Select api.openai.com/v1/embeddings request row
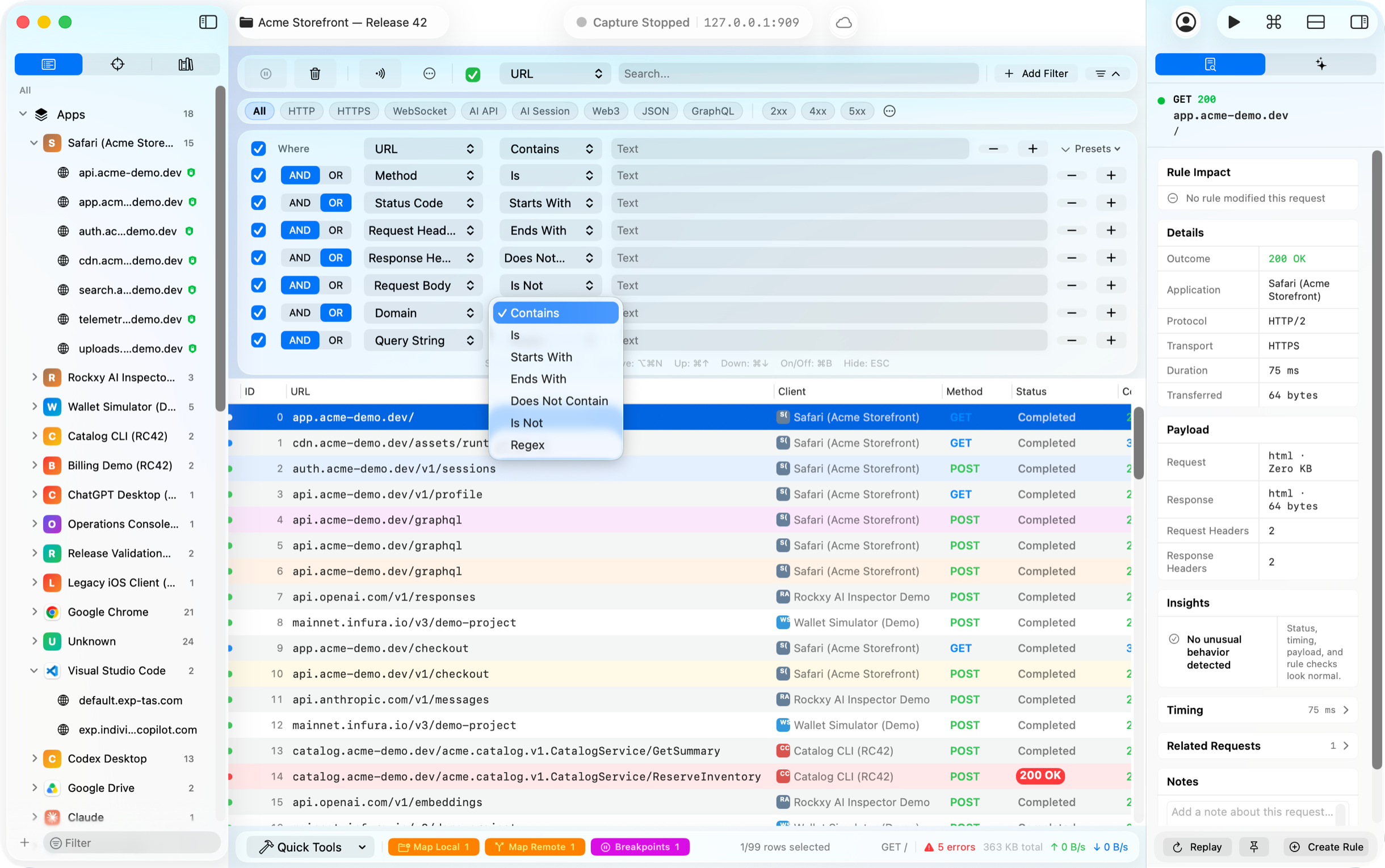 pyautogui.click(x=679, y=802)
